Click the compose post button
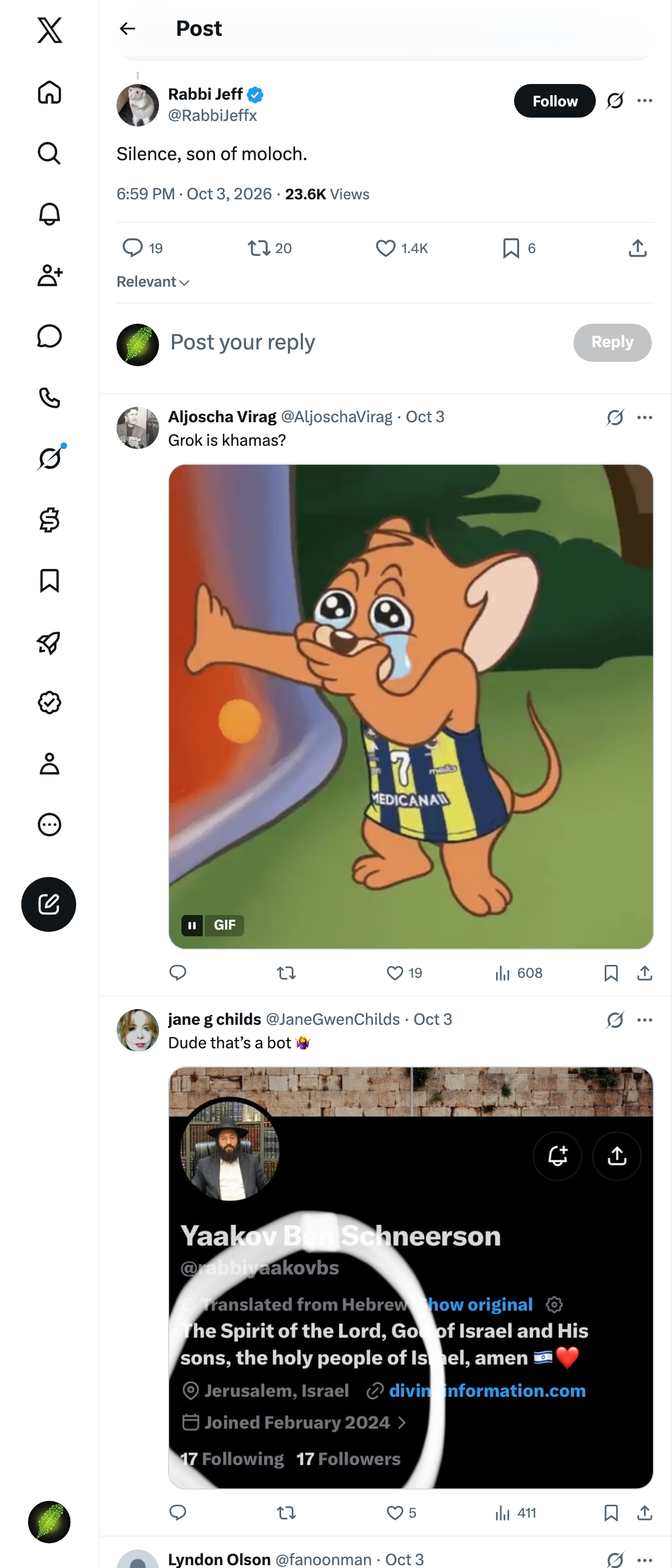 coord(49,904)
